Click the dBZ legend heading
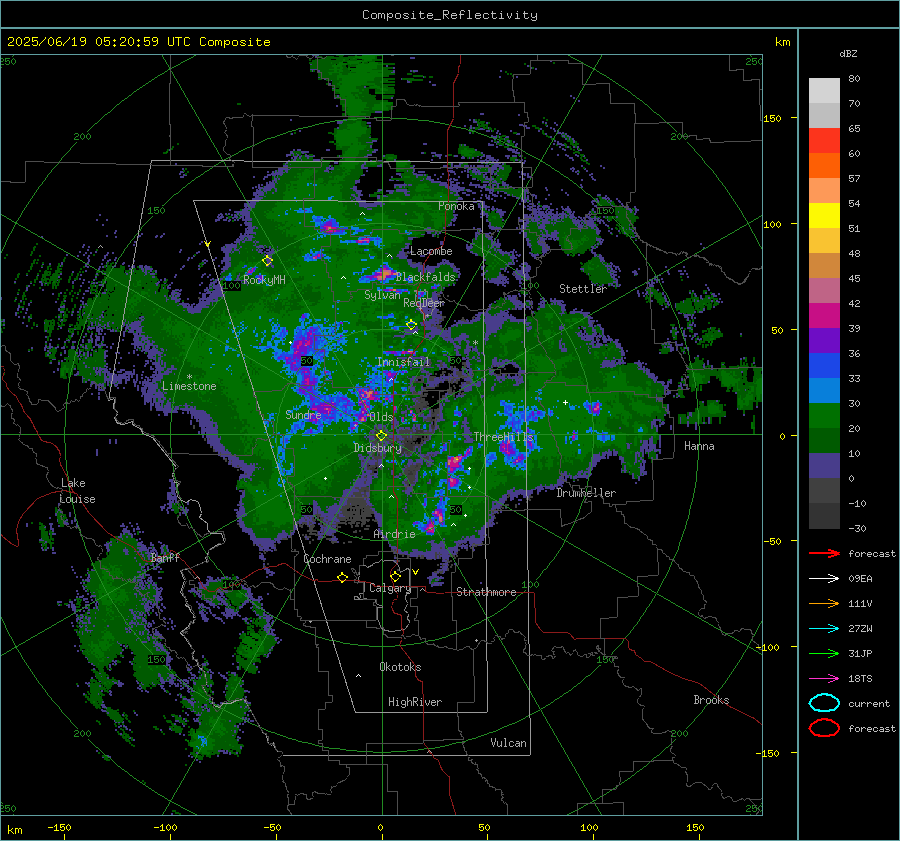The image size is (900, 841). point(848,53)
